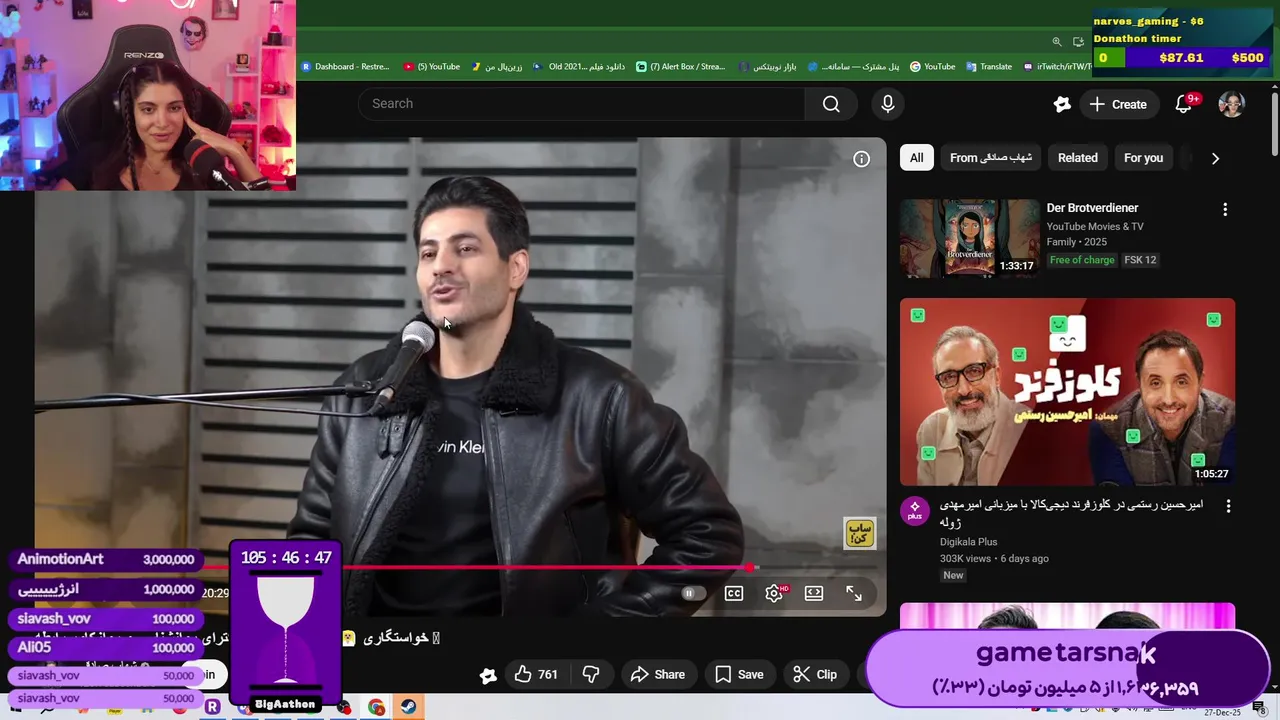Open the Translate bookmark
This screenshot has height=720, width=1280.
point(989,67)
